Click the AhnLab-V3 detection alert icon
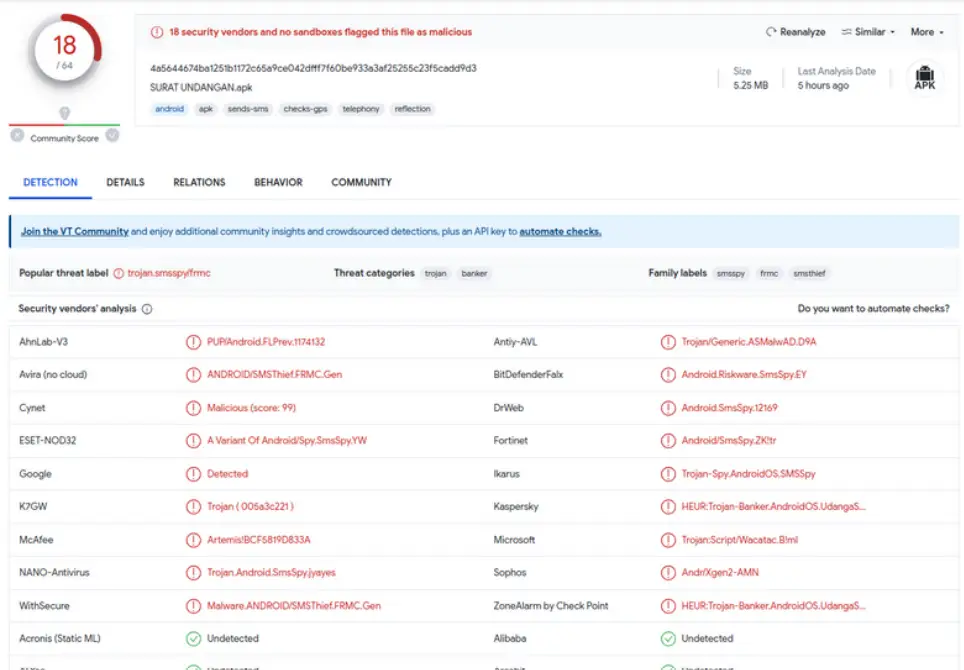 click(193, 342)
